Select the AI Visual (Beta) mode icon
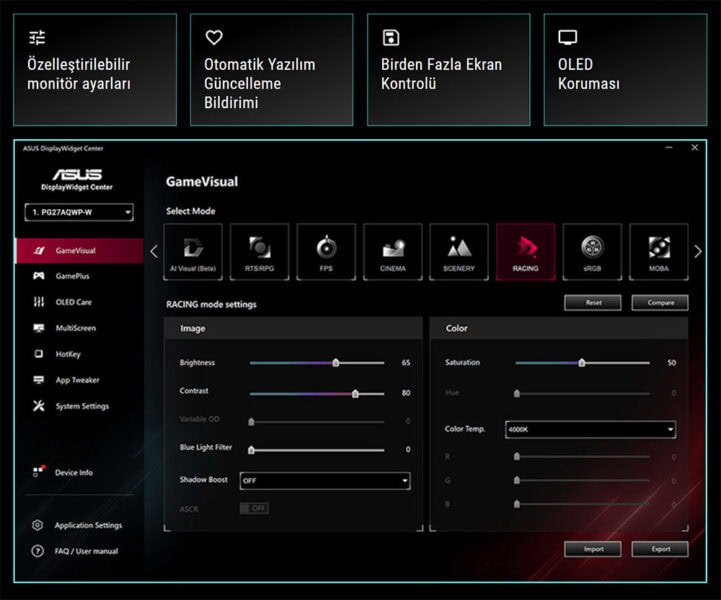The width and height of the screenshot is (721, 600). [x=193, y=248]
